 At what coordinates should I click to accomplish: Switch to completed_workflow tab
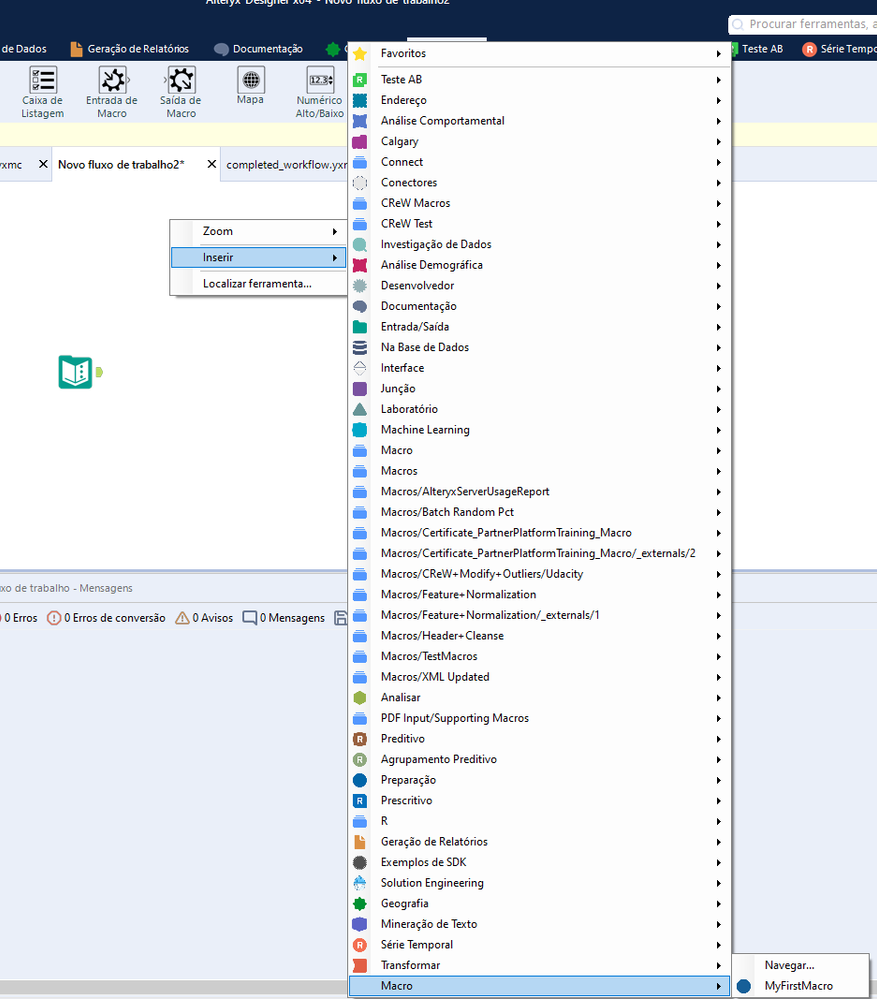(x=286, y=164)
